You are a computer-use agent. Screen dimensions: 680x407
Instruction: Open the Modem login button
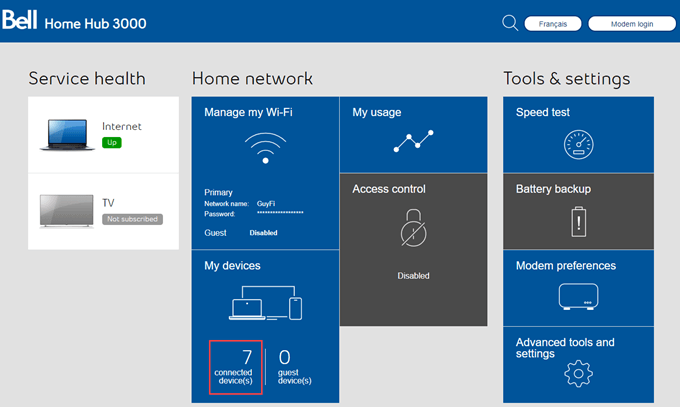point(632,24)
